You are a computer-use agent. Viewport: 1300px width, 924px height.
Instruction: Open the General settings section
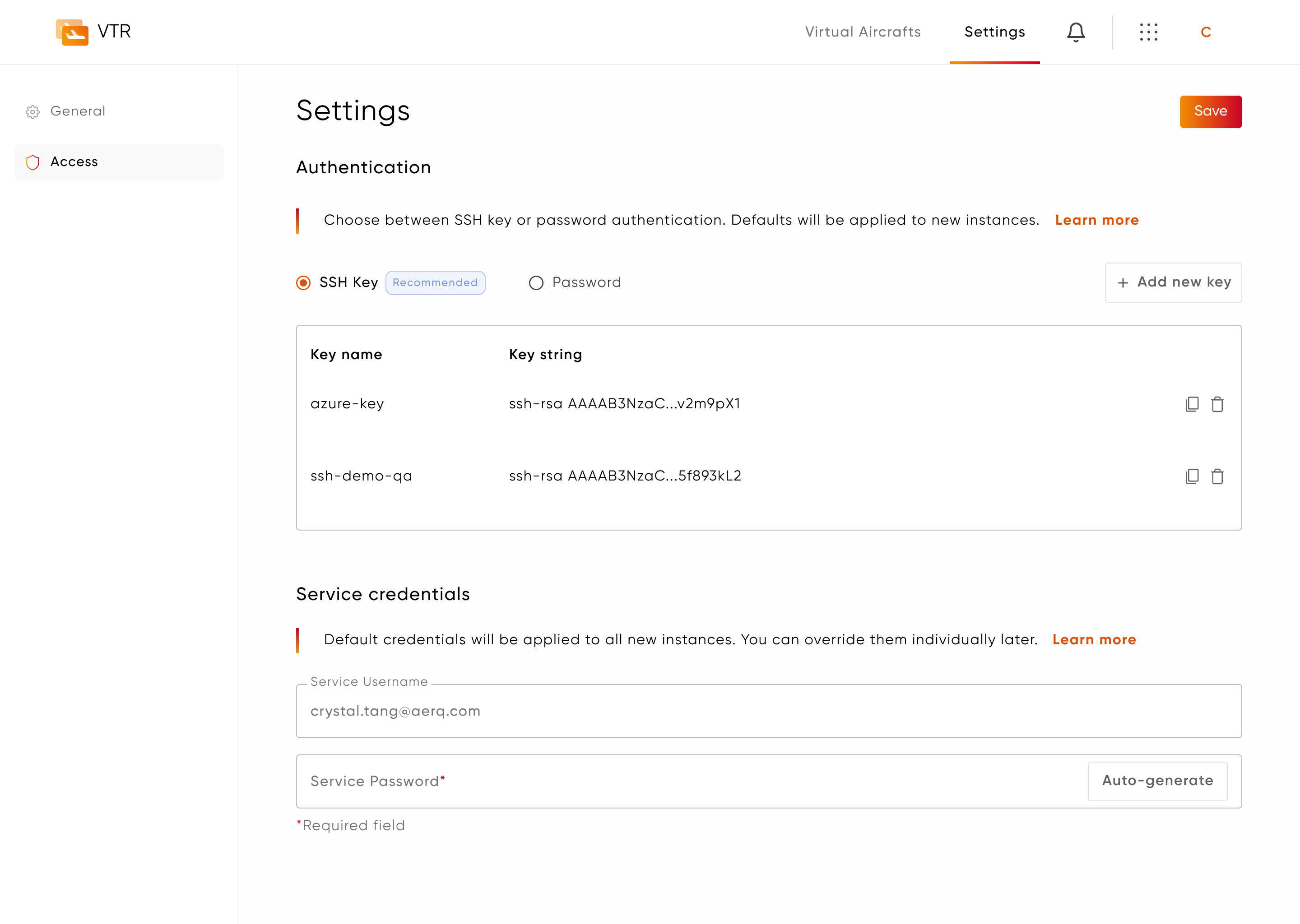(77, 111)
